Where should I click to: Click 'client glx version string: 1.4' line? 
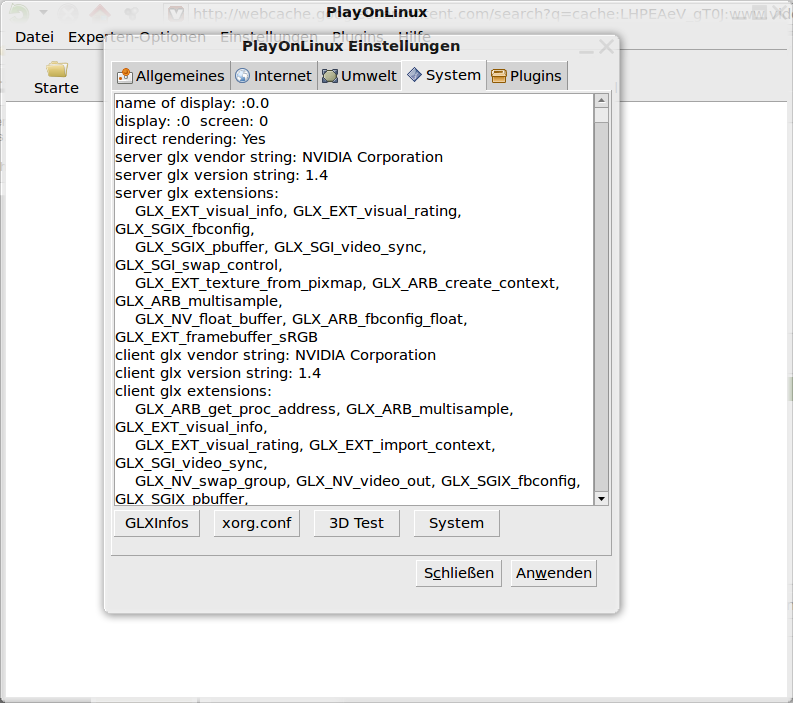[218, 373]
